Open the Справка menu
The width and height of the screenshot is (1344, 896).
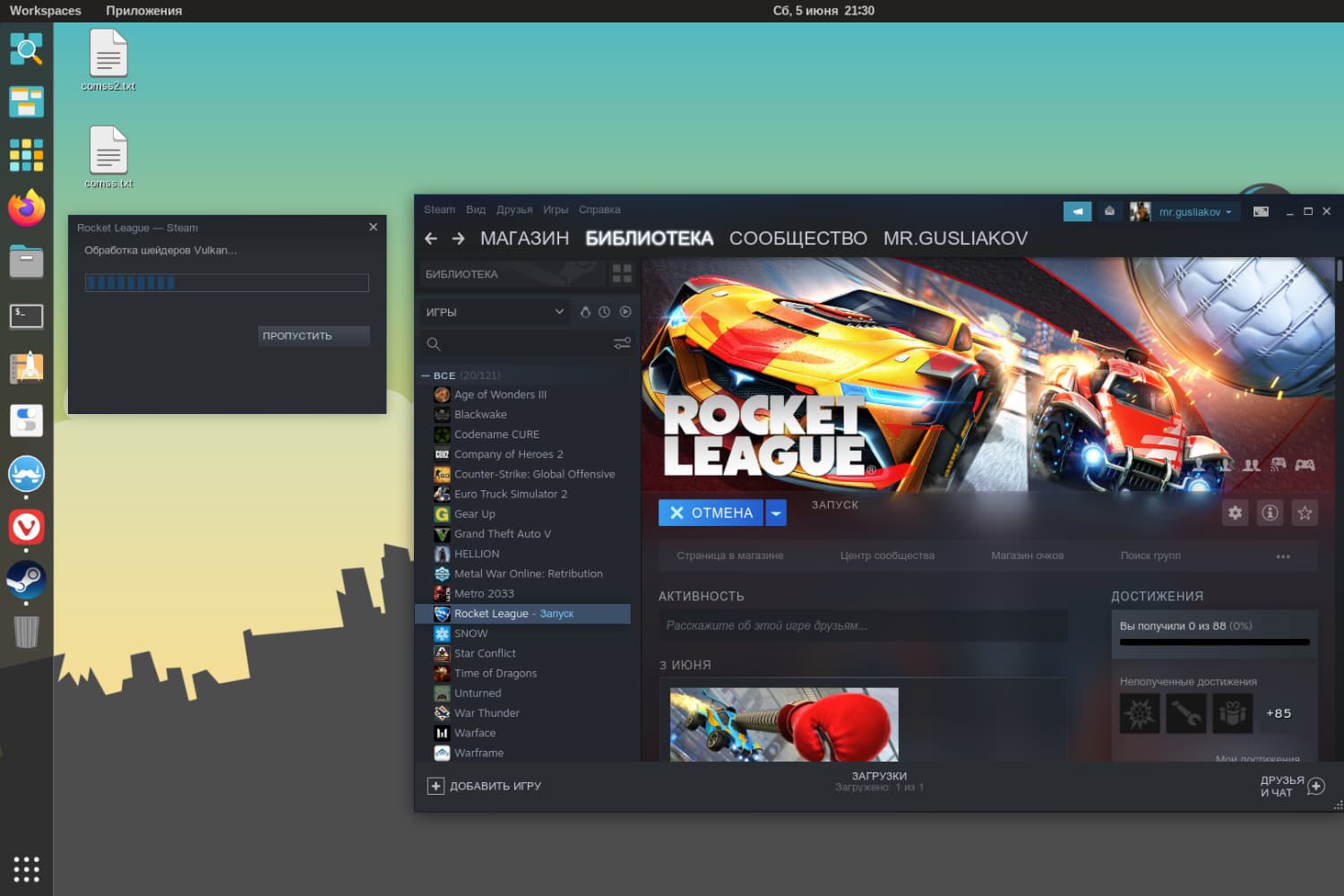[x=599, y=210]
